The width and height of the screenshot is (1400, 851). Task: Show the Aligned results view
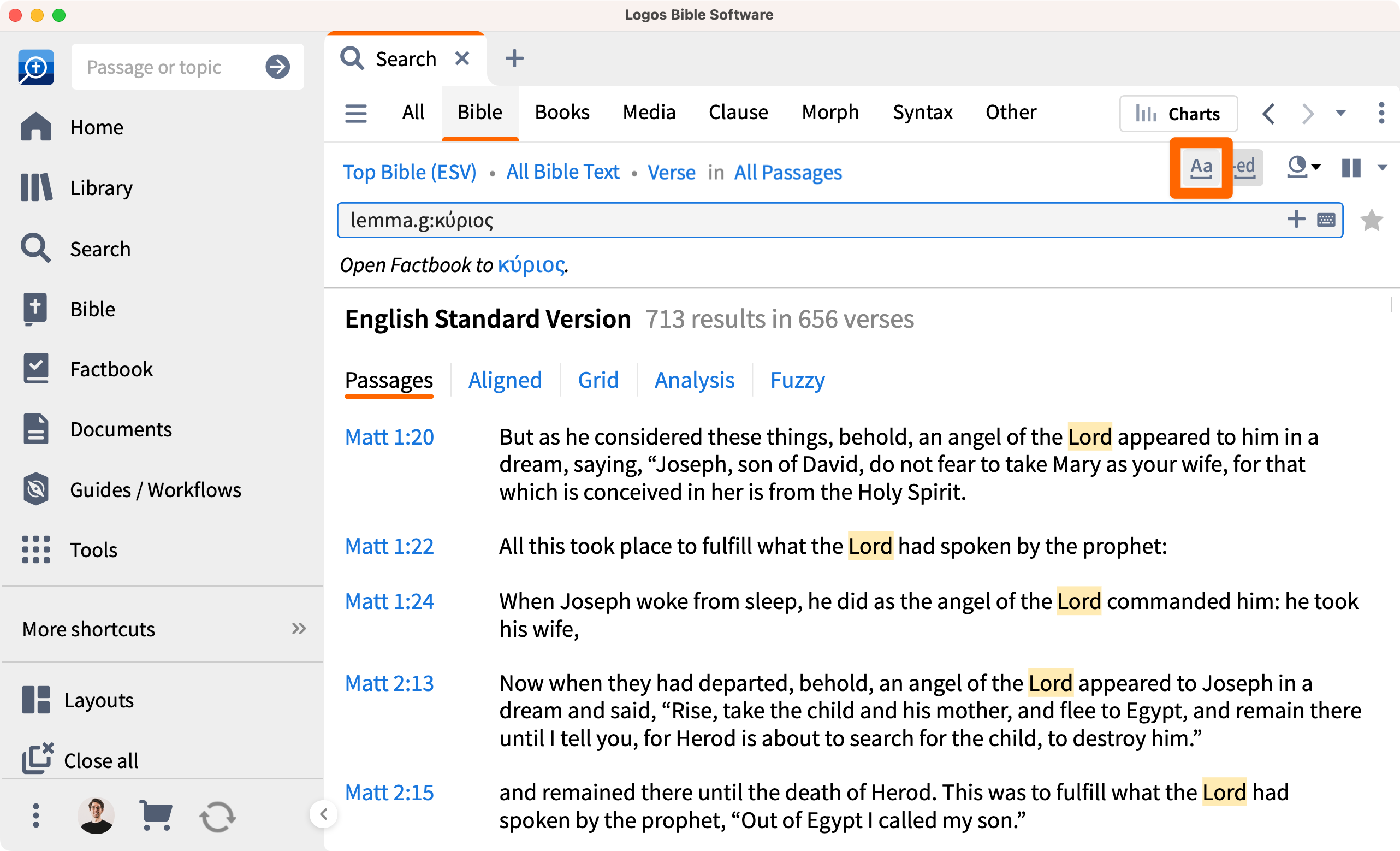click(505, 380)
